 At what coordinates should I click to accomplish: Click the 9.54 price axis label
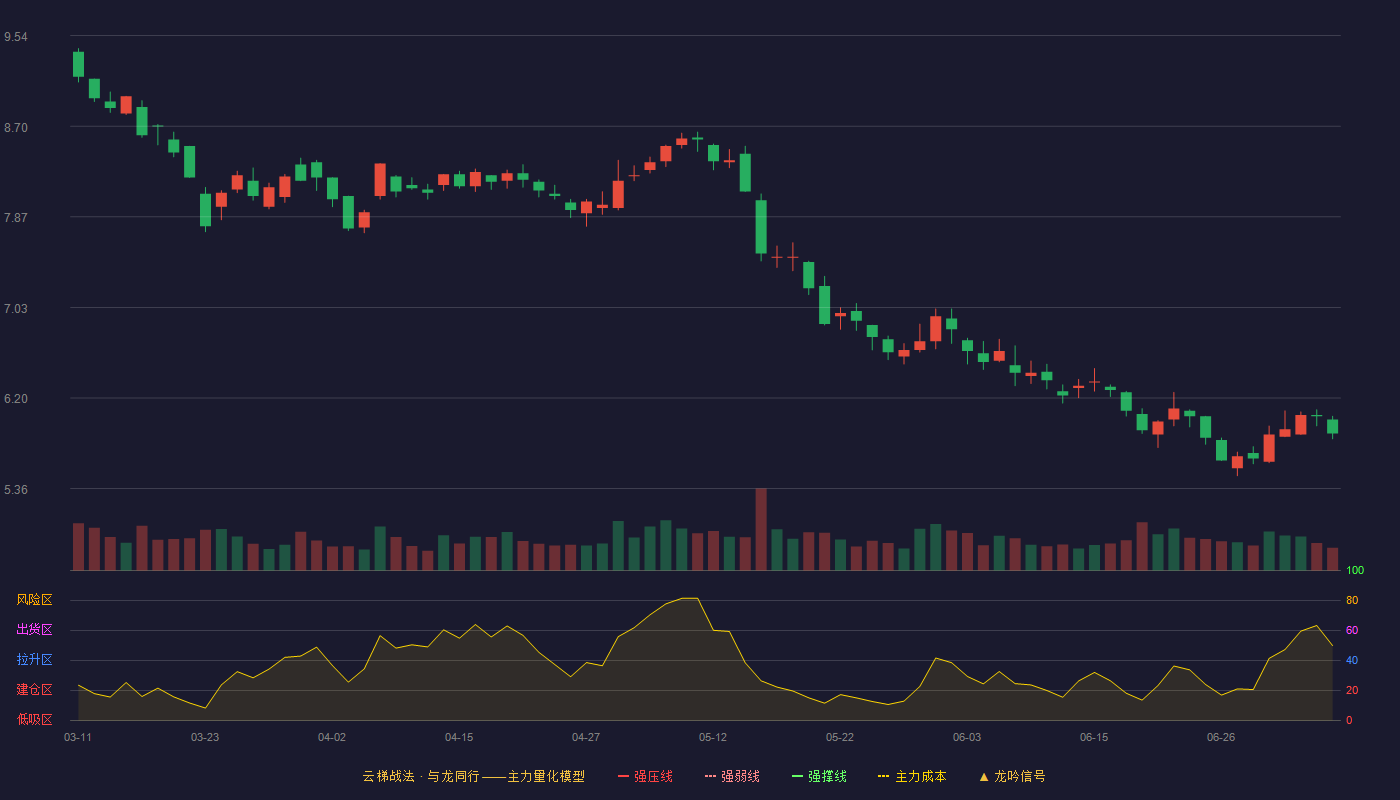click(16, 37)
